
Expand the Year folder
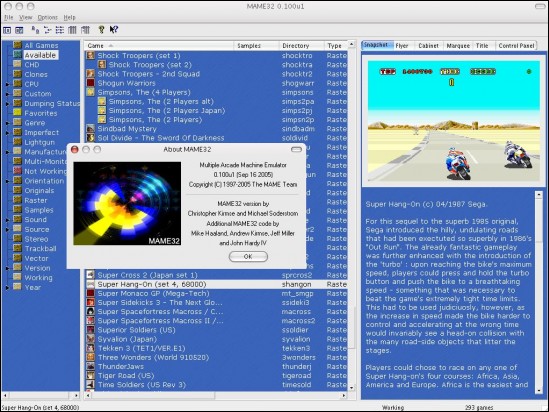tap(7, 288)
